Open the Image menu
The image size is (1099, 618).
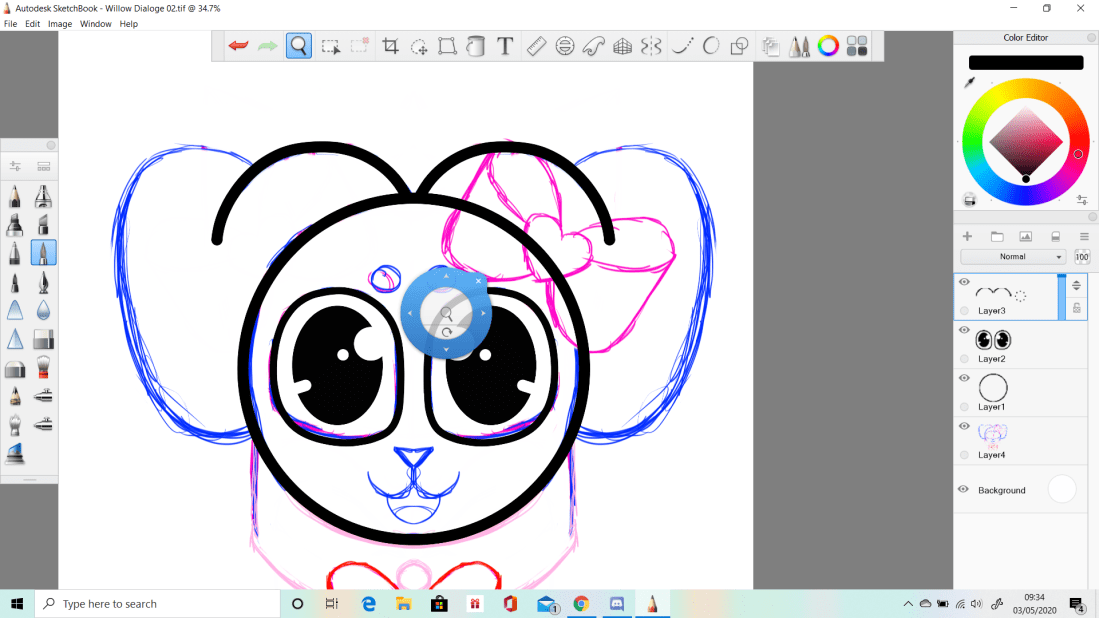coord(60,24)
